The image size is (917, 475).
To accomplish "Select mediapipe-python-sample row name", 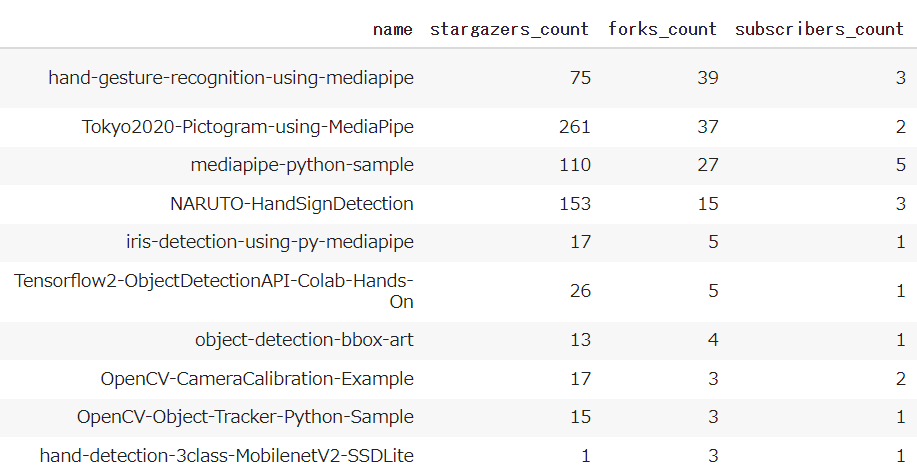I will coord(302,165).
